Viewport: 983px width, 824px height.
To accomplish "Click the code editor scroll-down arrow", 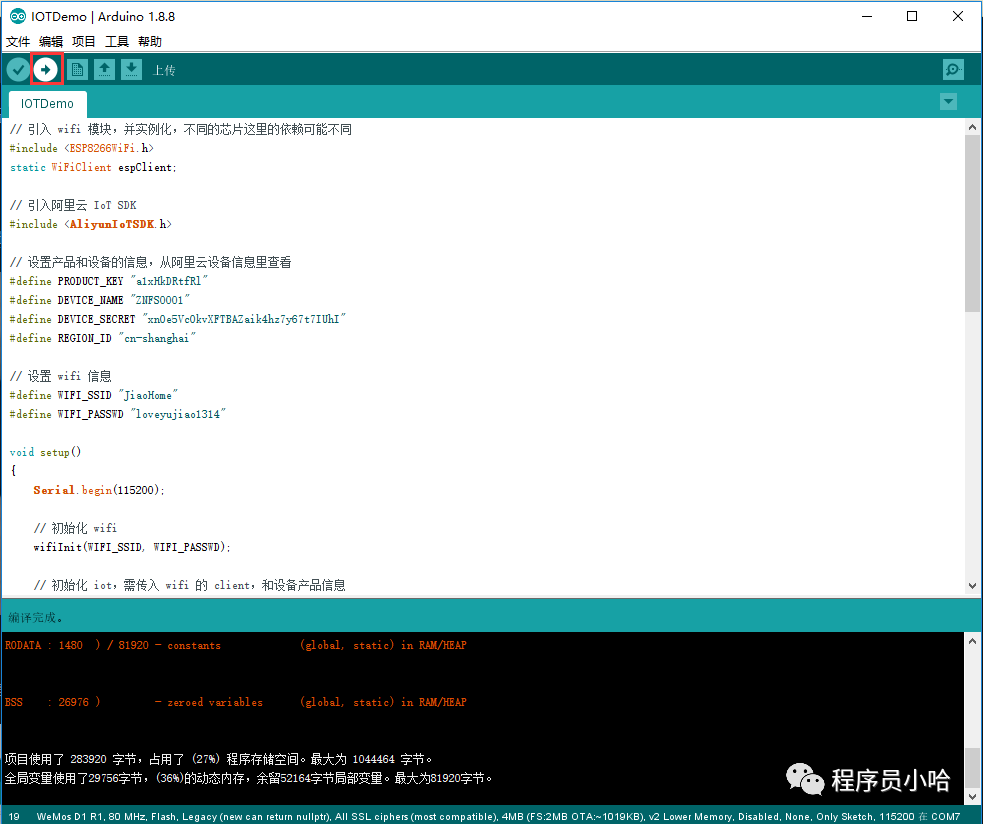I will click(x=972, y=586).
